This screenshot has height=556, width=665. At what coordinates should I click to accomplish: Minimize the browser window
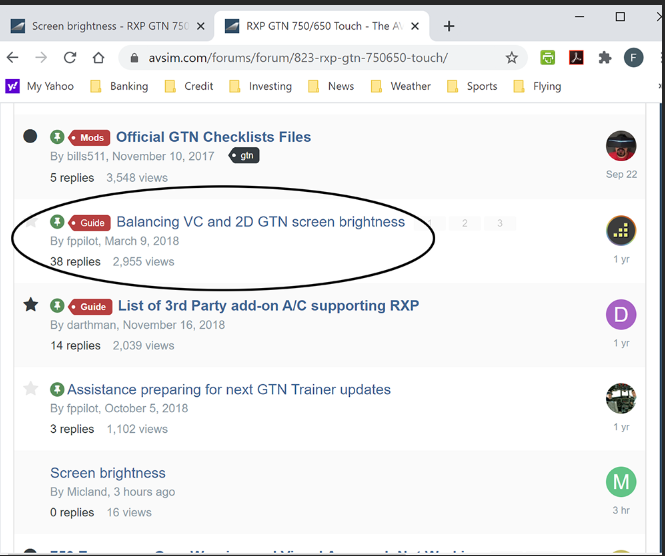coord(579,17)
